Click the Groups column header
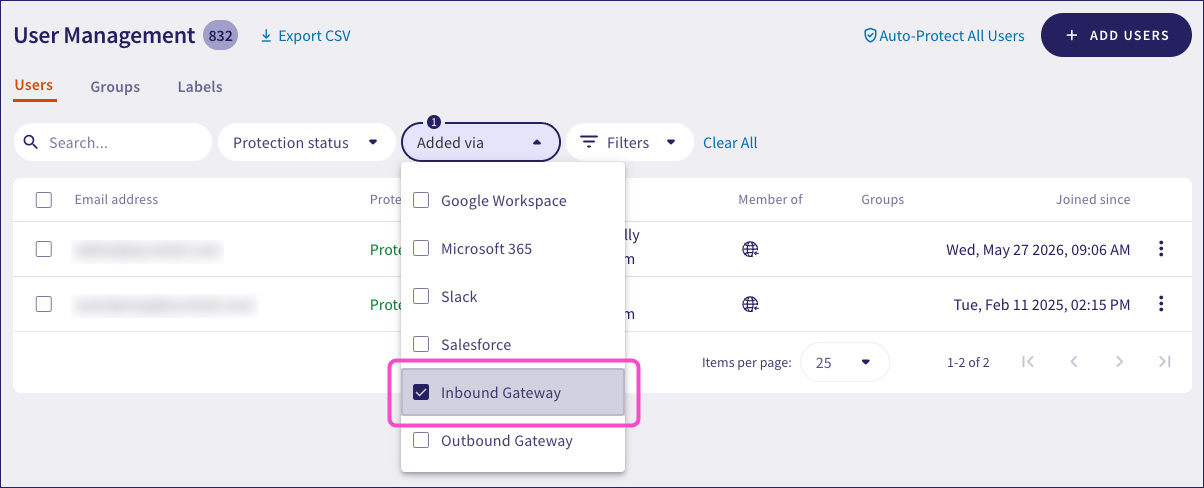 tap(882, 200)
